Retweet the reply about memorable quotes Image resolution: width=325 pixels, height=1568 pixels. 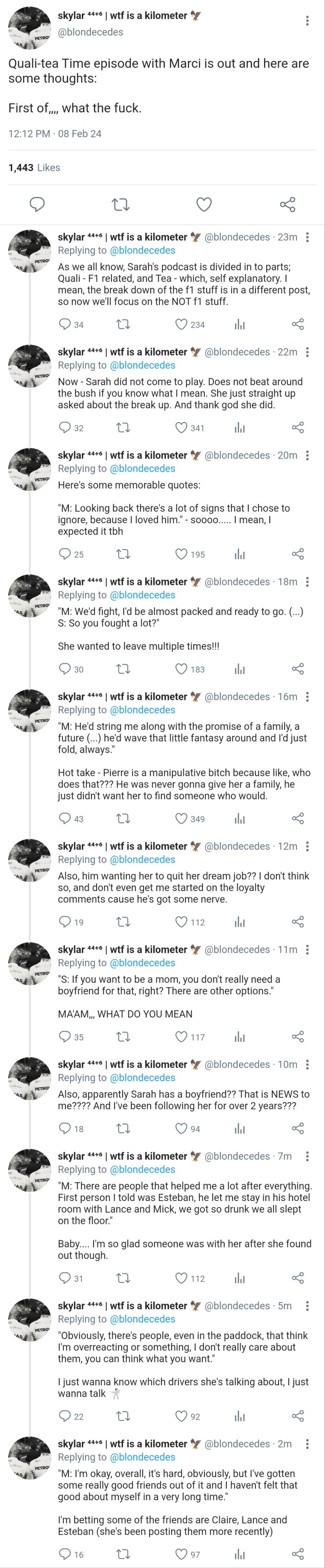(x=123, y=554)
